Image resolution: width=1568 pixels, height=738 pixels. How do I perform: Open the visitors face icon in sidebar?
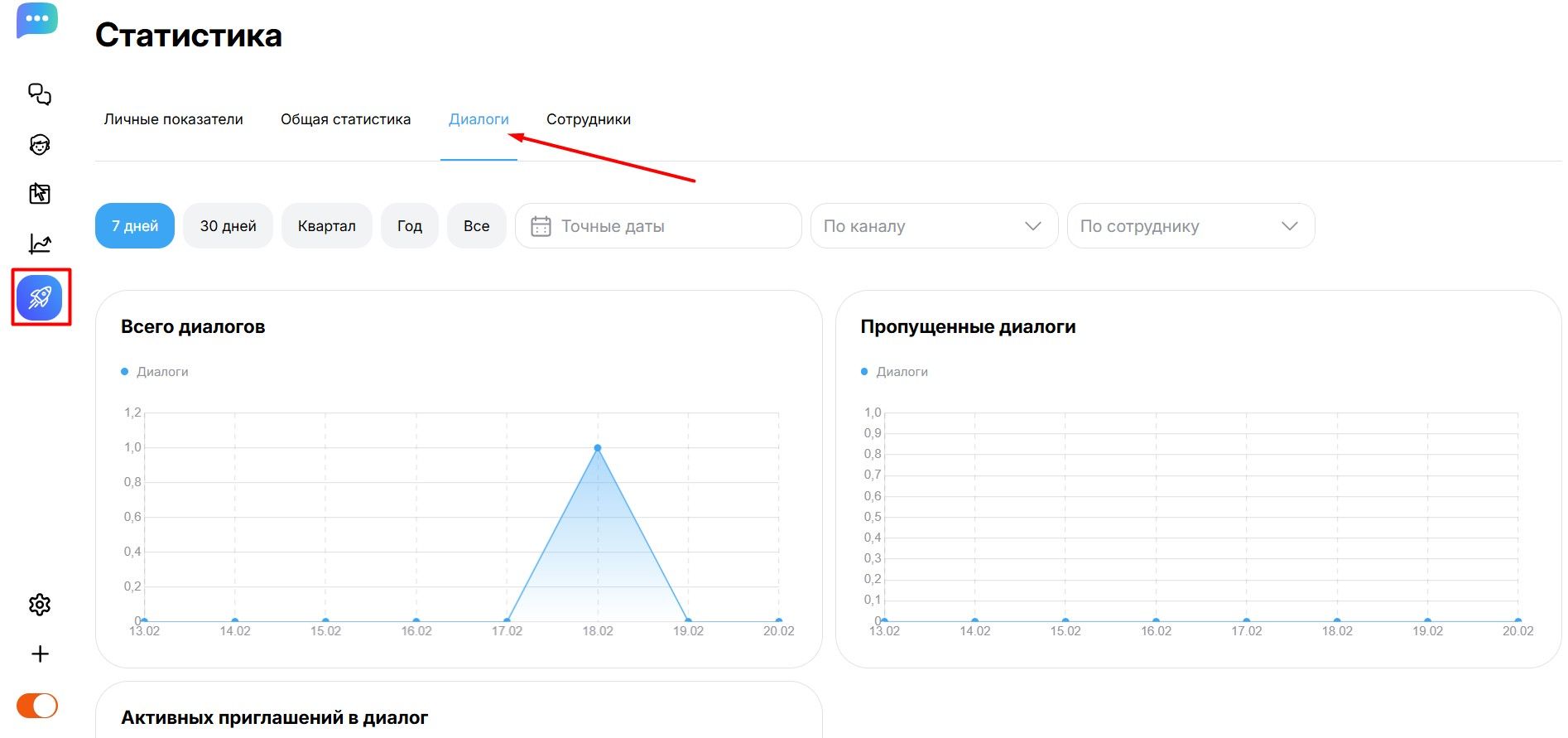pos(40,145)
